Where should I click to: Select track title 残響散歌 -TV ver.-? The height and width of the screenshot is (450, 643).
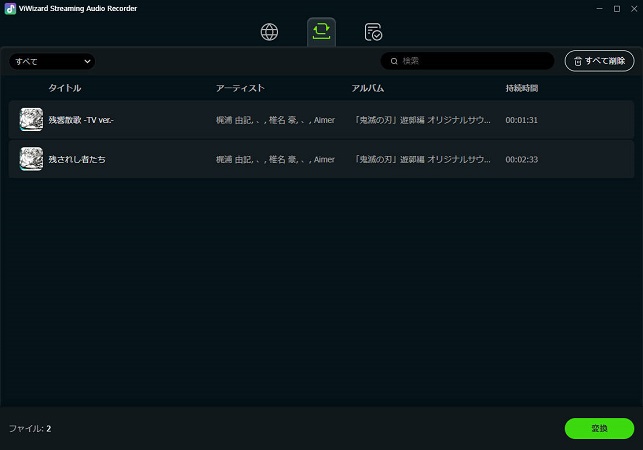click(81, 120)
